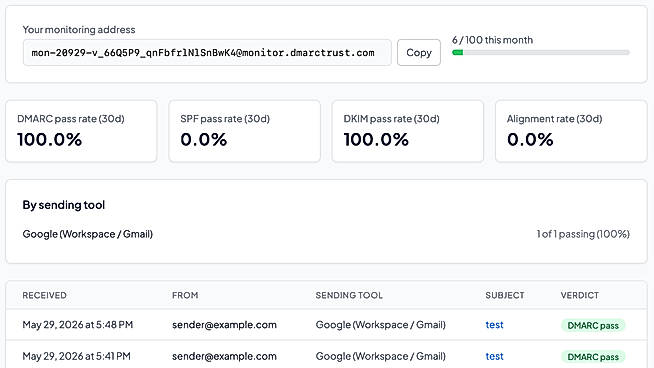Click the RECEIVED column header
Image resolution: width=654 pixels, height=368 pixels.
(x=44, y=295)
